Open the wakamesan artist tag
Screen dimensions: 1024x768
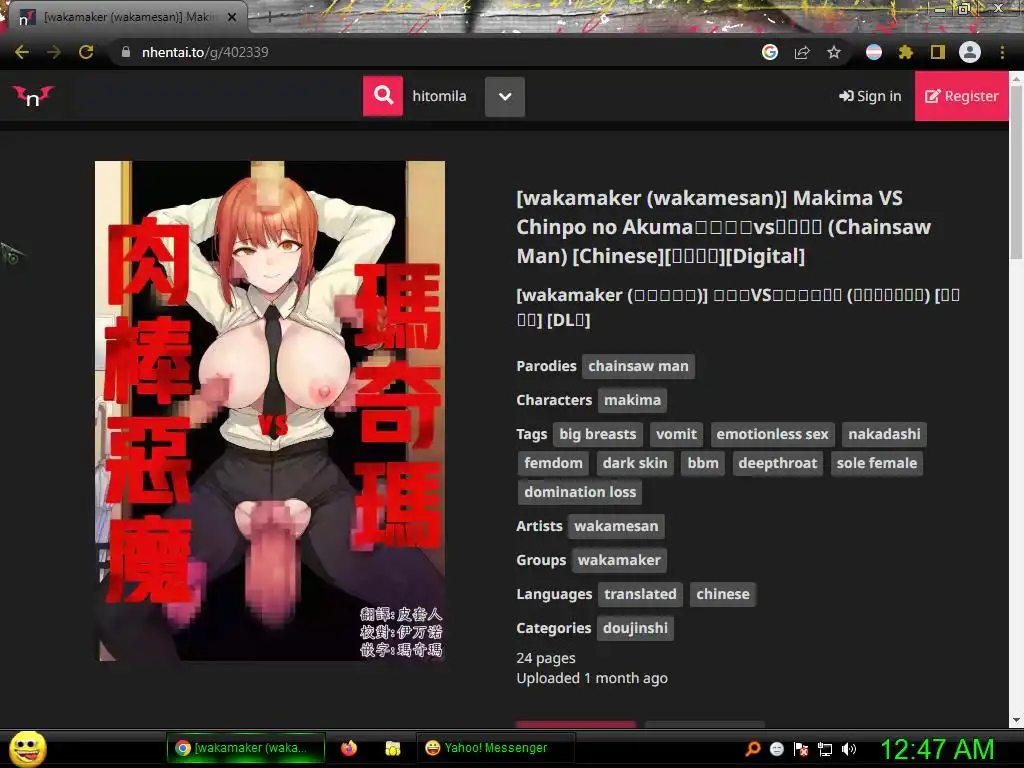pyautogui.click(x=616, y=526)
